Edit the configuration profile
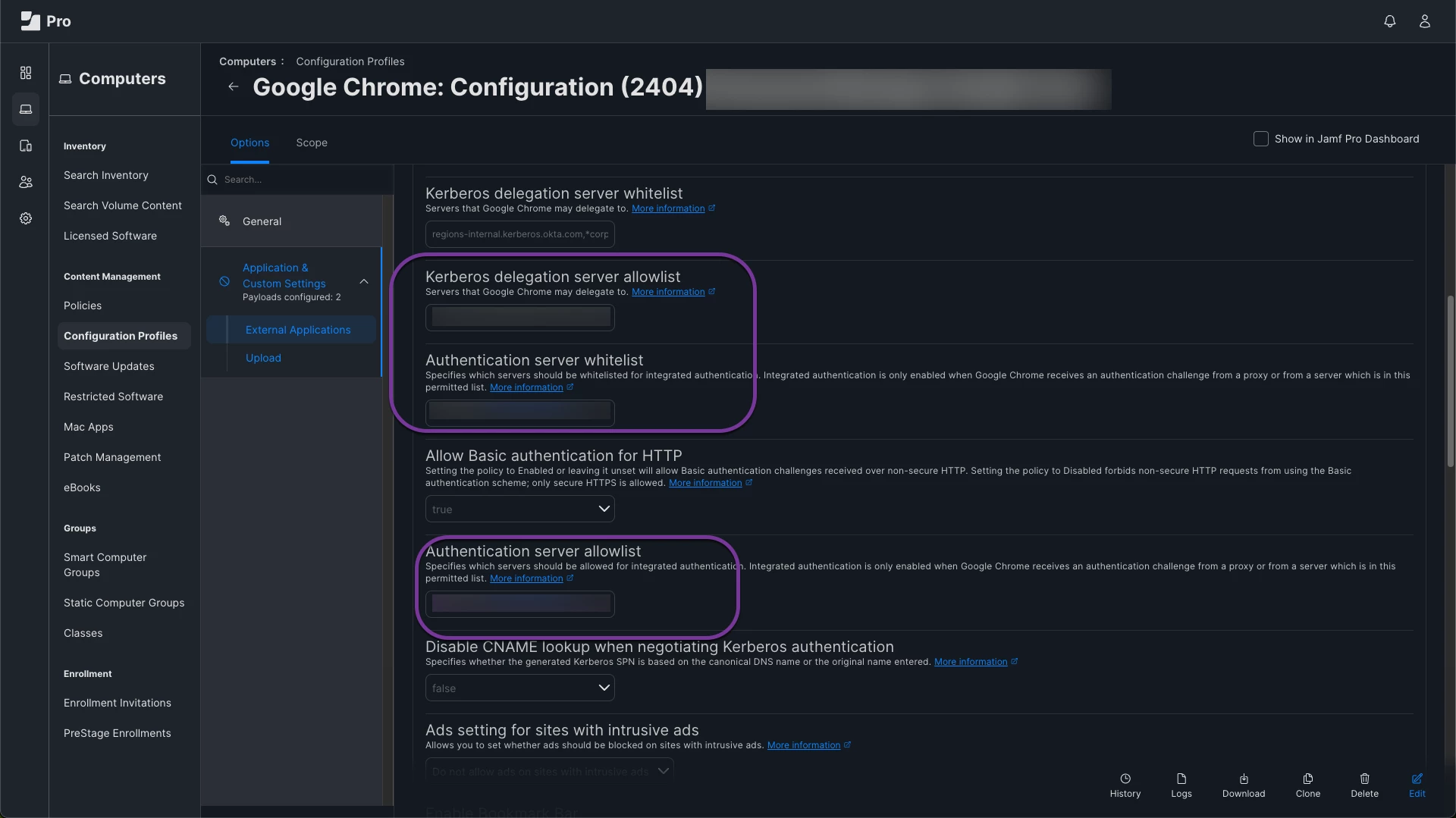The image size is (1456, 818). [1417, 785]
